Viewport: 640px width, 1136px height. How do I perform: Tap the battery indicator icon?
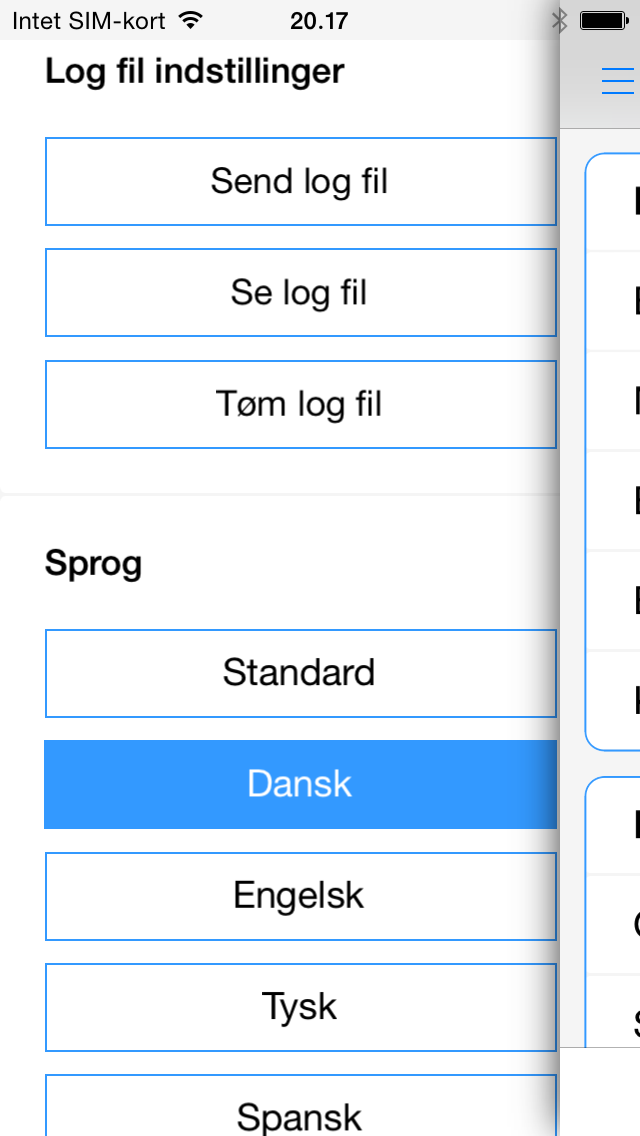(604, 20)
